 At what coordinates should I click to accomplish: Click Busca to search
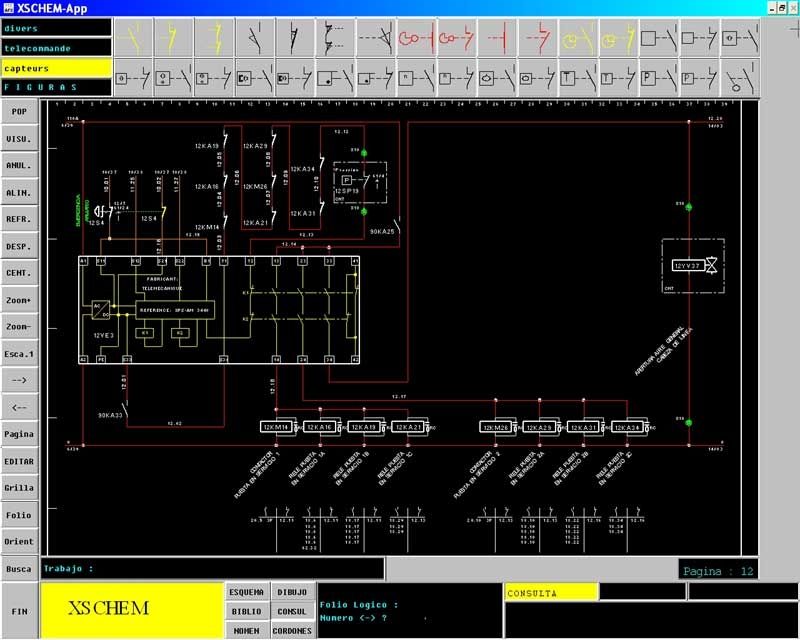click(x=19, y=568)
